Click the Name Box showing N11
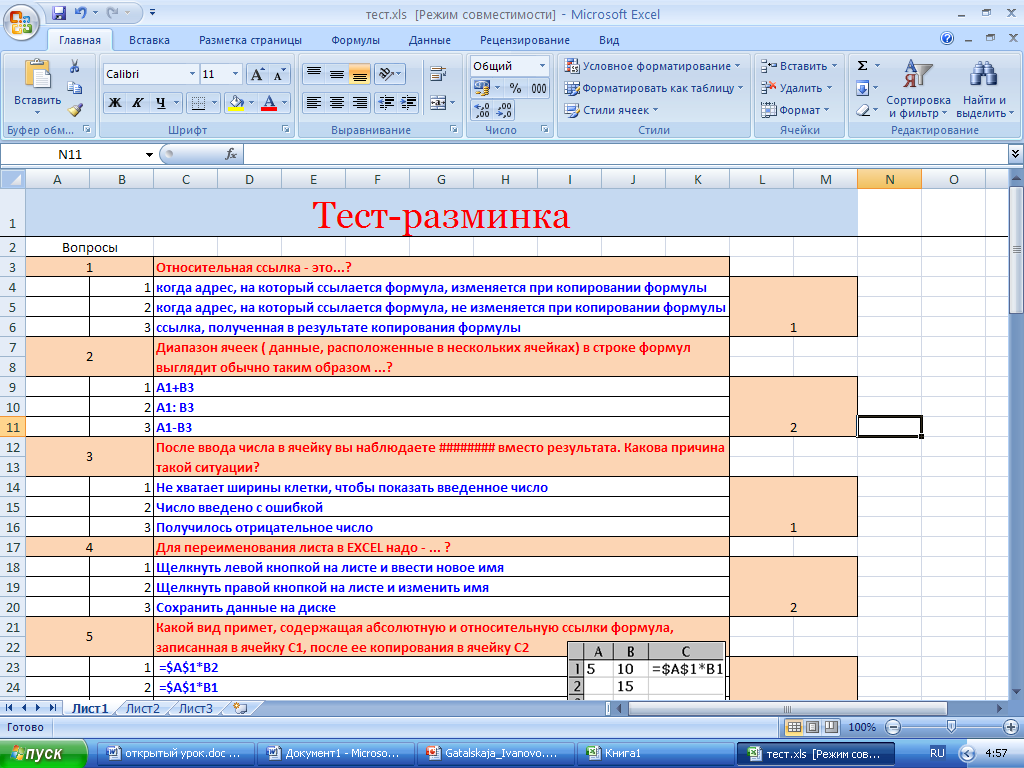This screenshot has height=768, width=1024. (71, 154)
